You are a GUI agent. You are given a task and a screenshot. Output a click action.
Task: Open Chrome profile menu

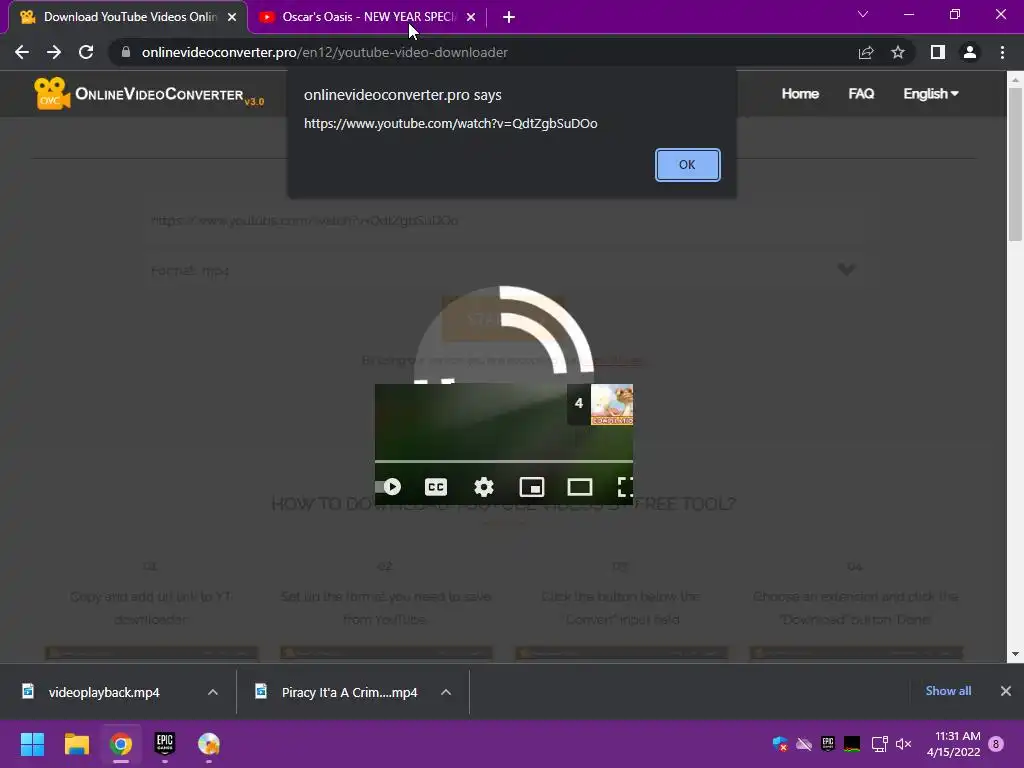click(x=970, y=52)
